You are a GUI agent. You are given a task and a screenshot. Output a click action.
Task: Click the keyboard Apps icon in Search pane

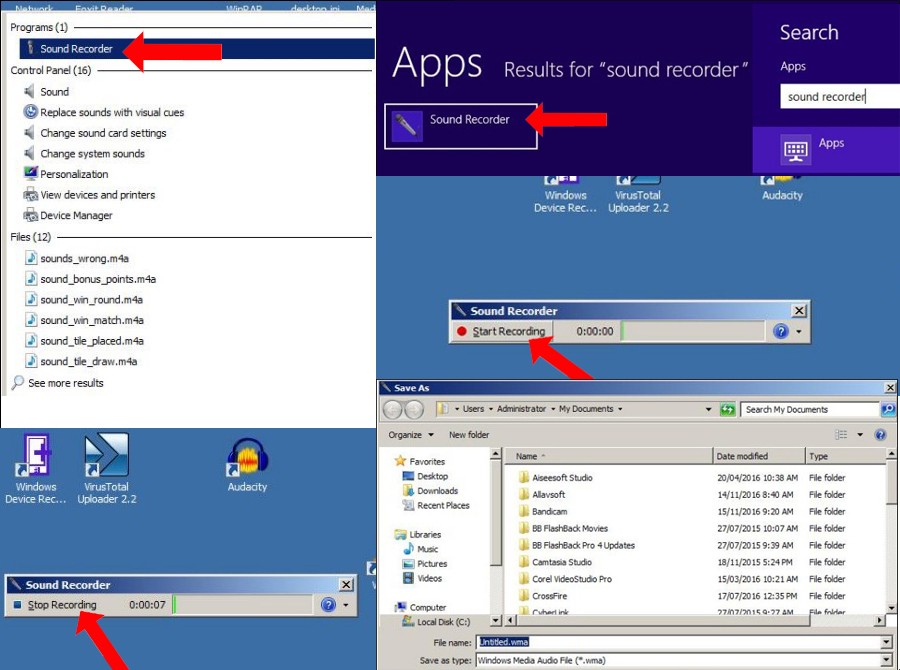796,150
